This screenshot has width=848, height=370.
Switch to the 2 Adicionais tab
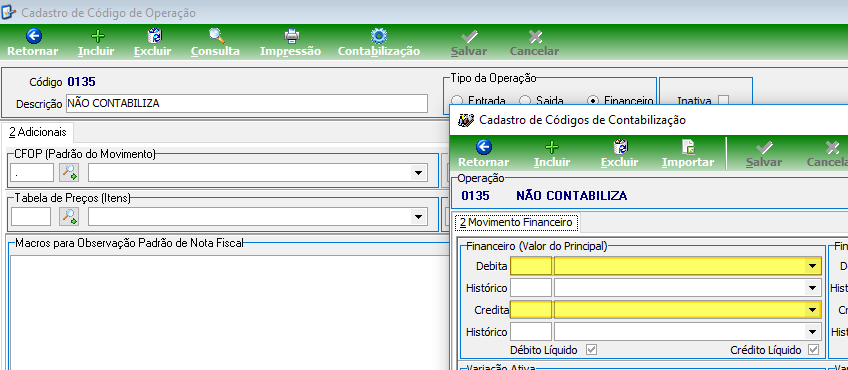pyautogui.click(x=38, y=132)
